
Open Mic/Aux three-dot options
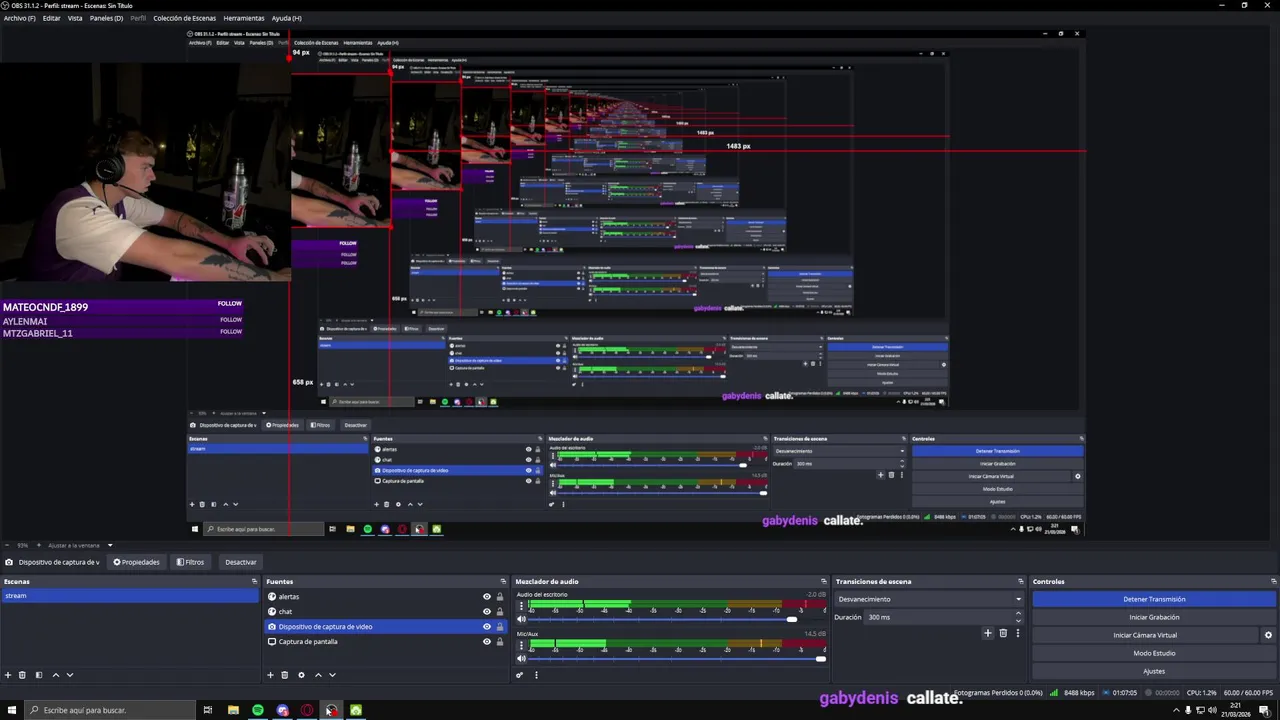pos(521,645)
